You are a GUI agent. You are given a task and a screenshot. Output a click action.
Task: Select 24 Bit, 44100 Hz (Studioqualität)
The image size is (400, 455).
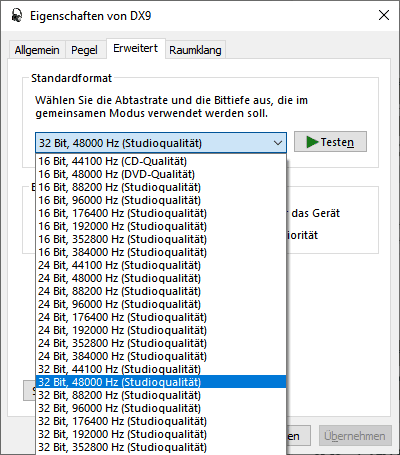[161, 265]
